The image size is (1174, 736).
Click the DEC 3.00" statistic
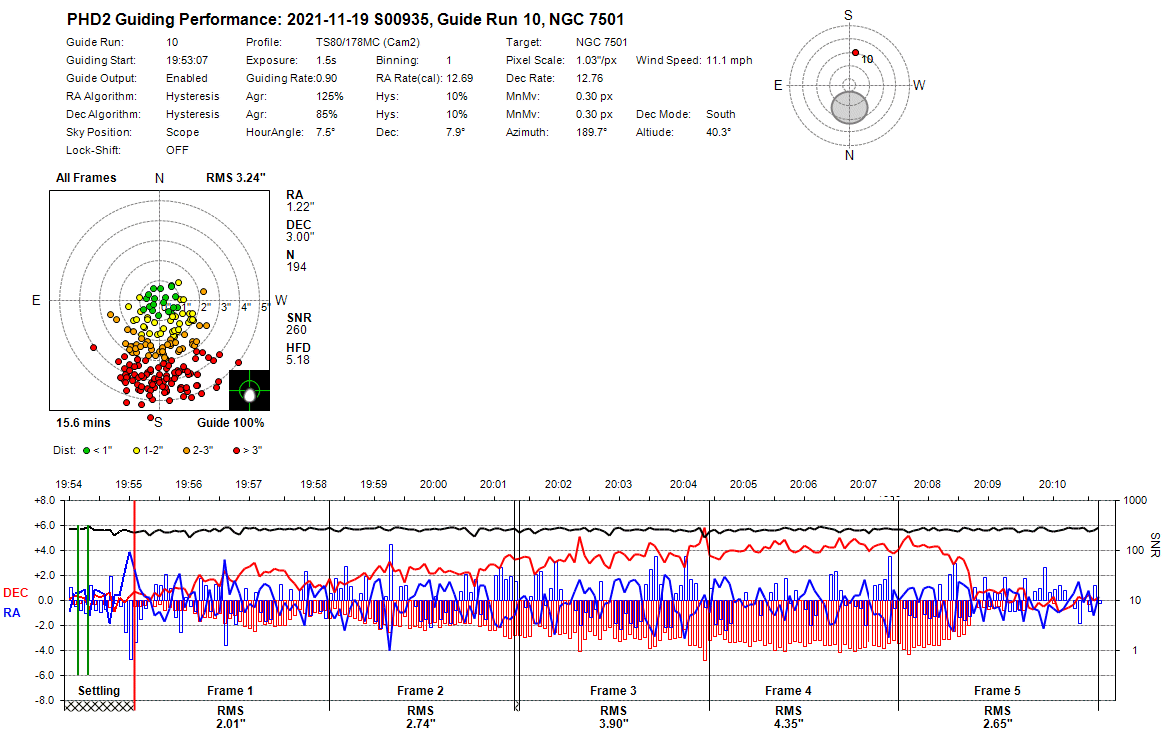point(300,231)
